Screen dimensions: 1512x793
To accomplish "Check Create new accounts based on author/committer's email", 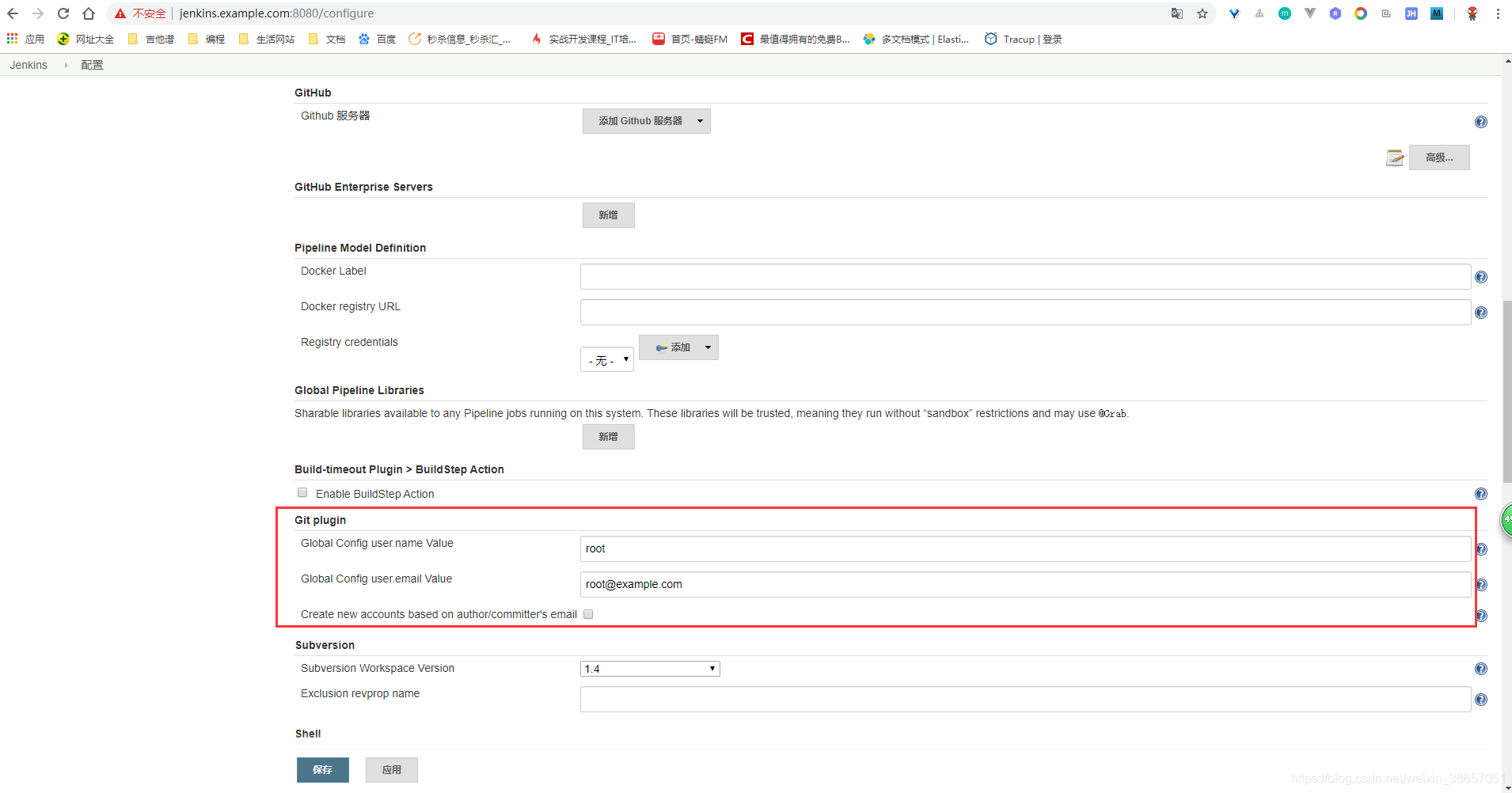I will click(588, 614).
